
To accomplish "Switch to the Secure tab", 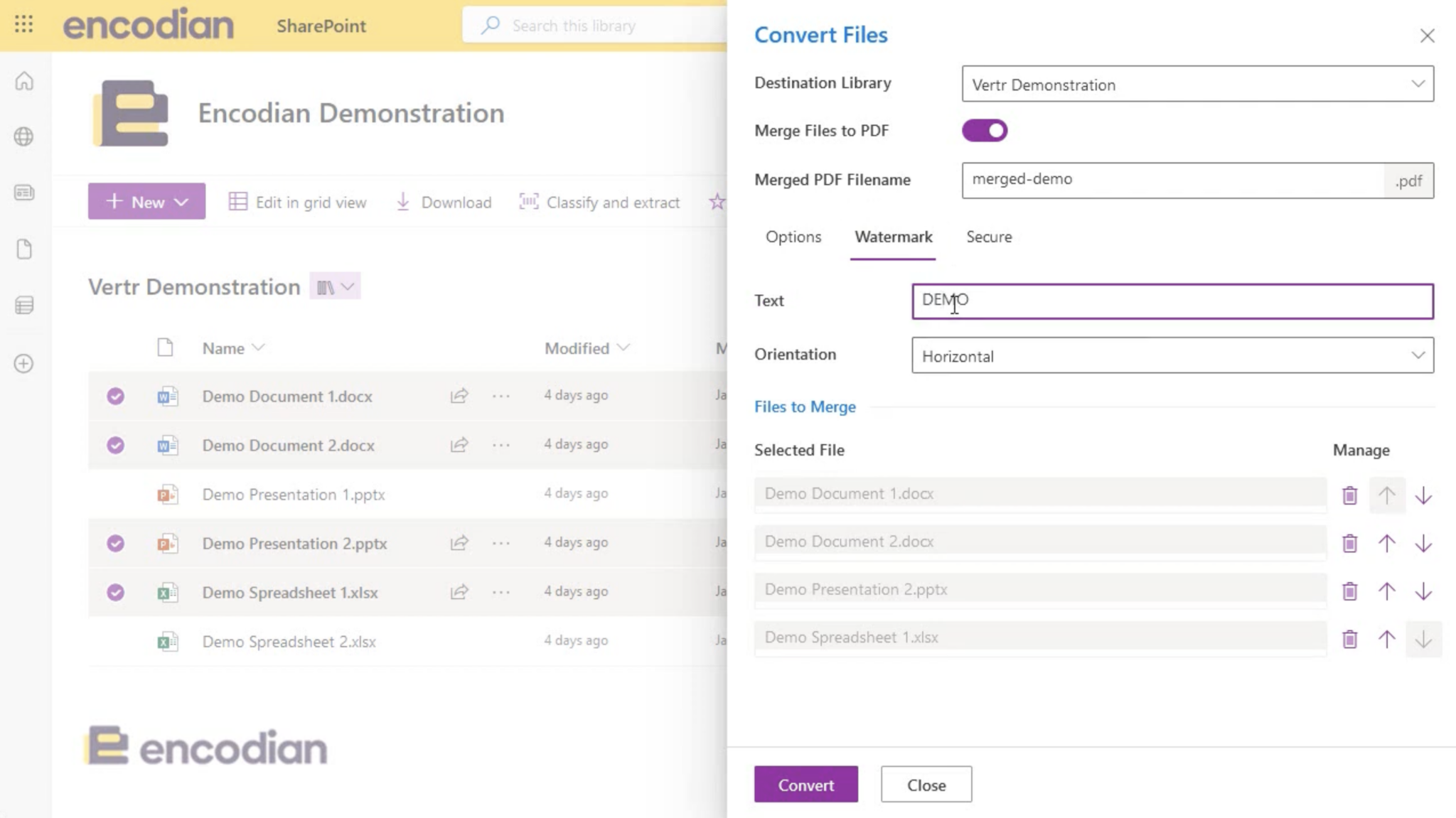I will (989, 237).
